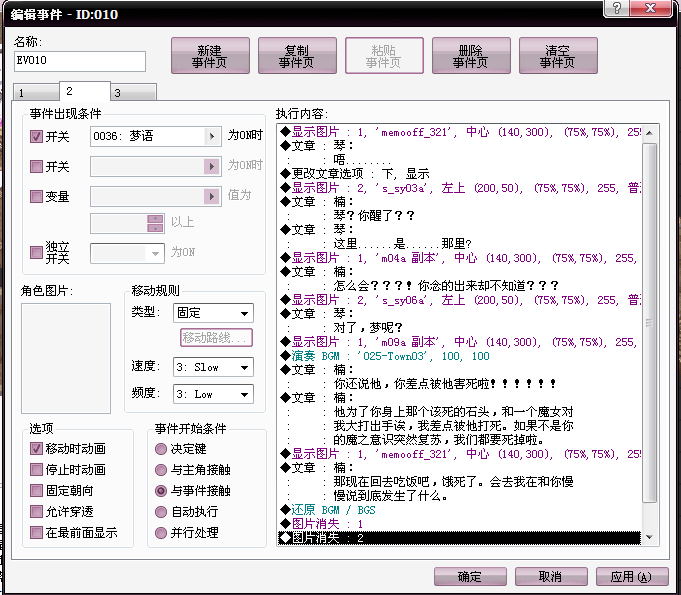Select the 演奏 BGM '025-Town03' command
681x595 pixels.
(459, 356)
